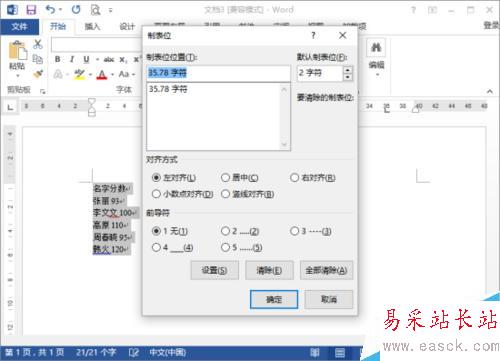Toggle Underline formatting

point(86,59)
